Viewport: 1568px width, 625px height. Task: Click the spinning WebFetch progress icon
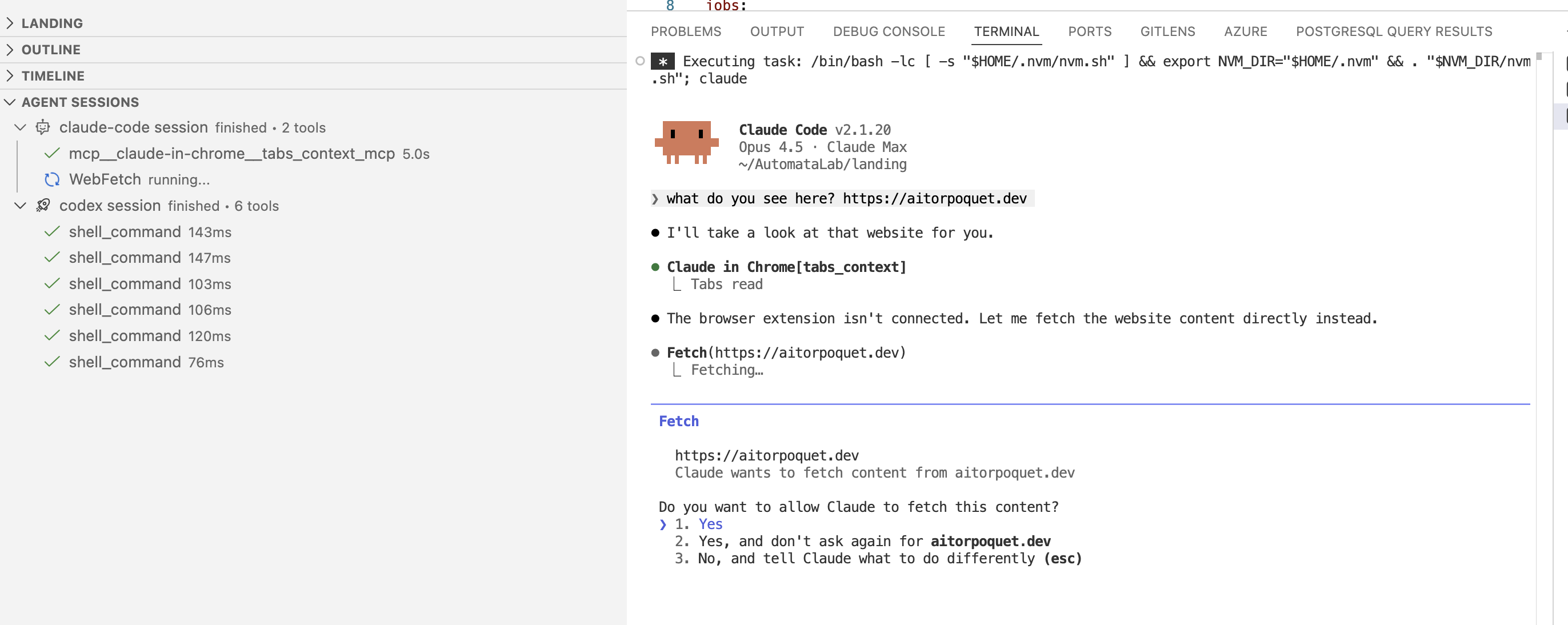(53, 179)
